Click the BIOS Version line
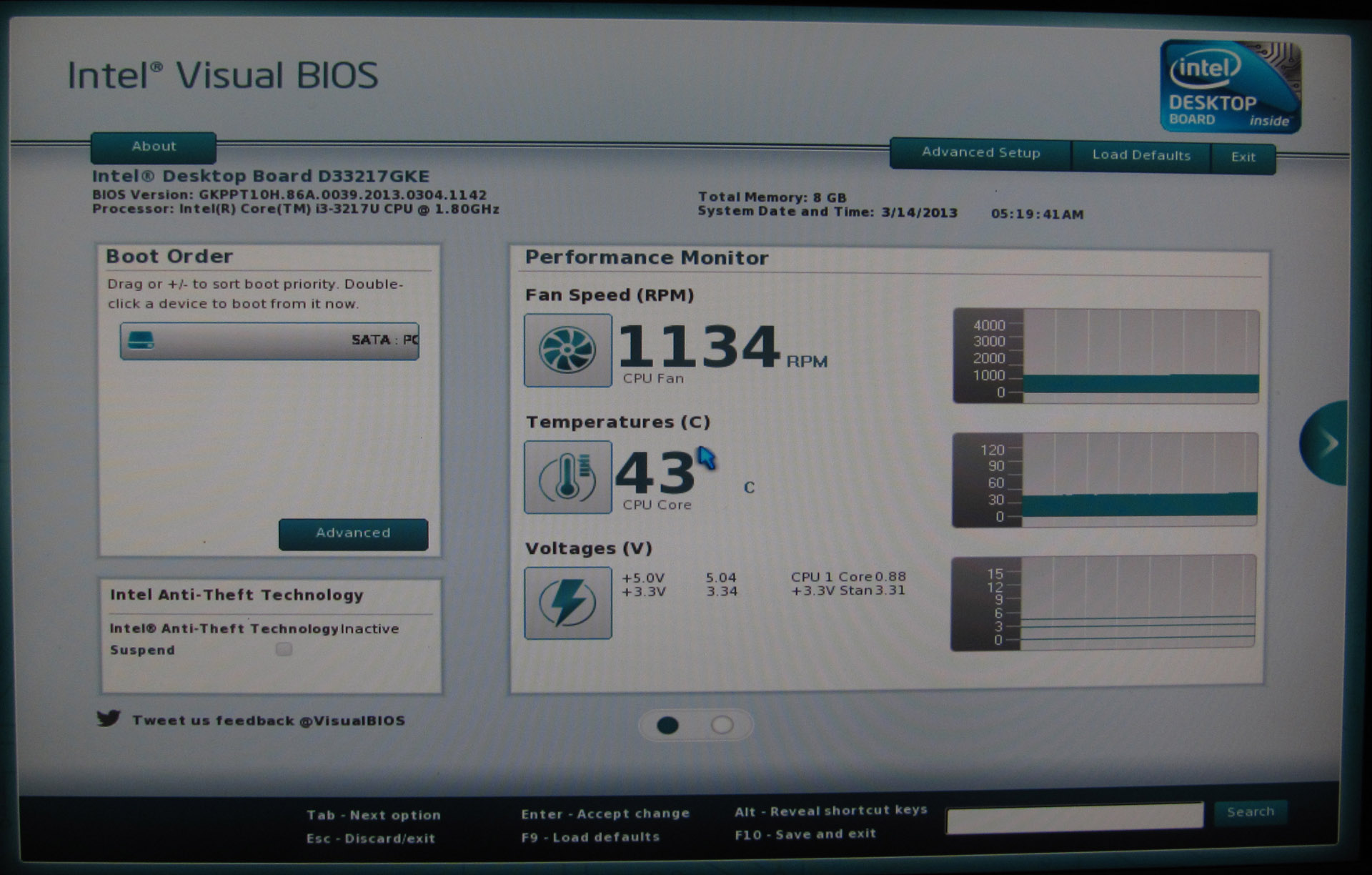Image resolution: width=1372 pixels, height=875 pixels. tap(289, 194)
